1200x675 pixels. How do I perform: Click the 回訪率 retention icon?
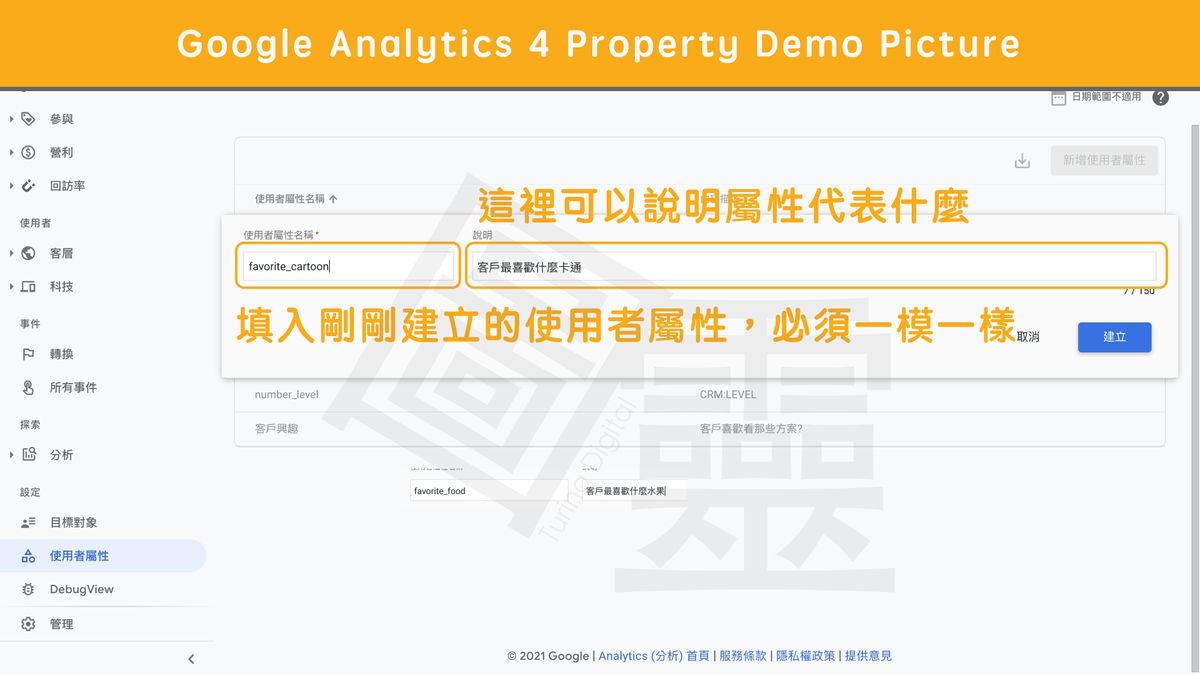[28, 186]
